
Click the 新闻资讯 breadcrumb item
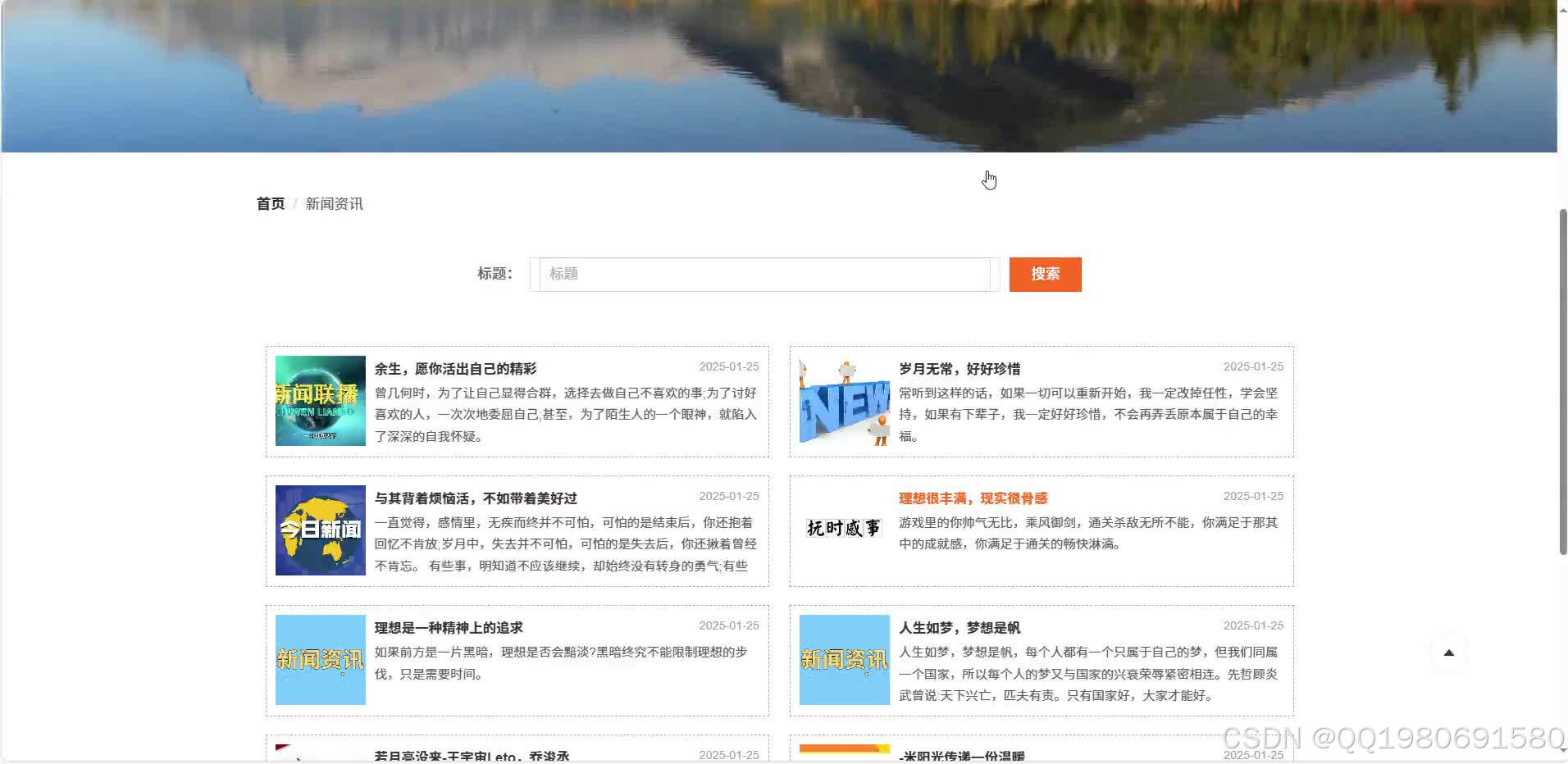click(334, 203)
